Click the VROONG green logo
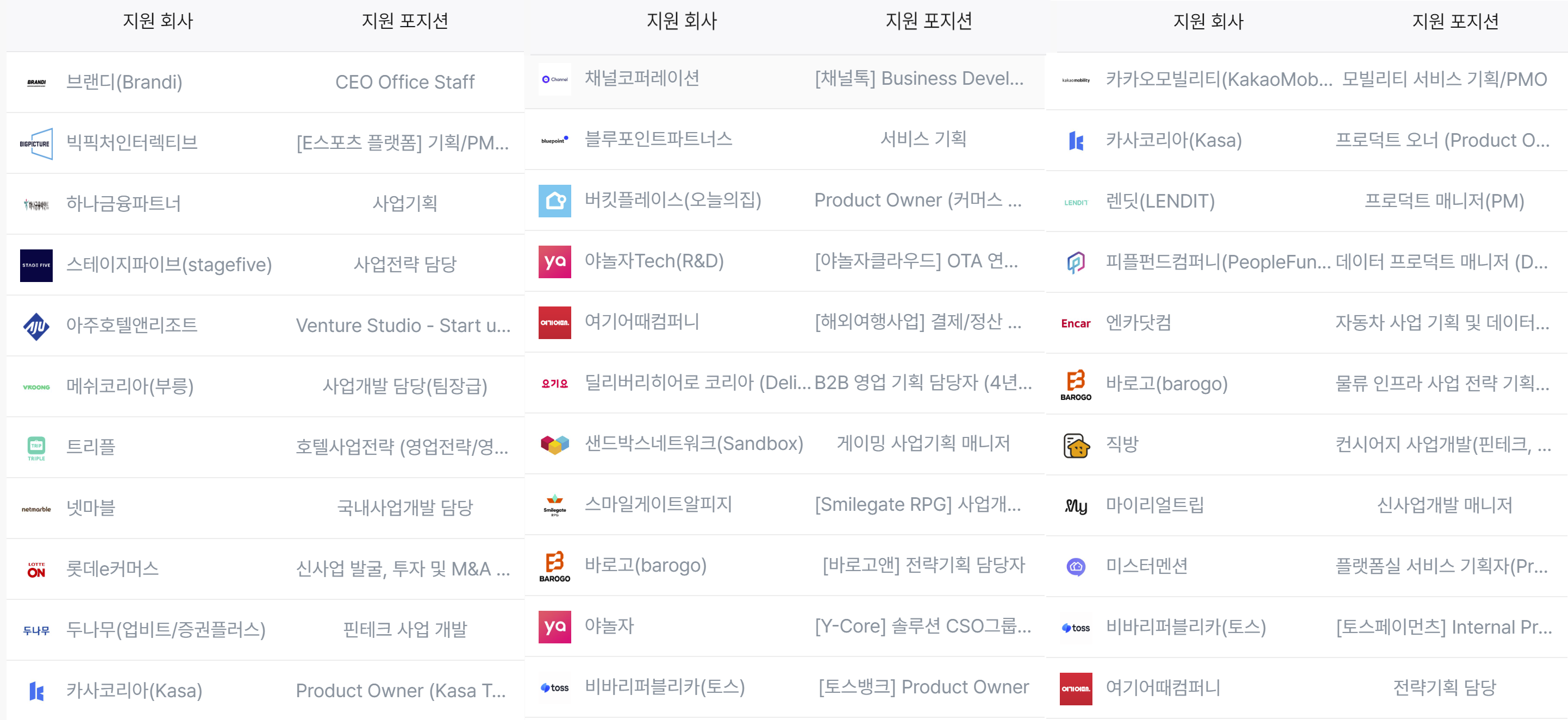 pyautogui.click(x=36, y=387)
